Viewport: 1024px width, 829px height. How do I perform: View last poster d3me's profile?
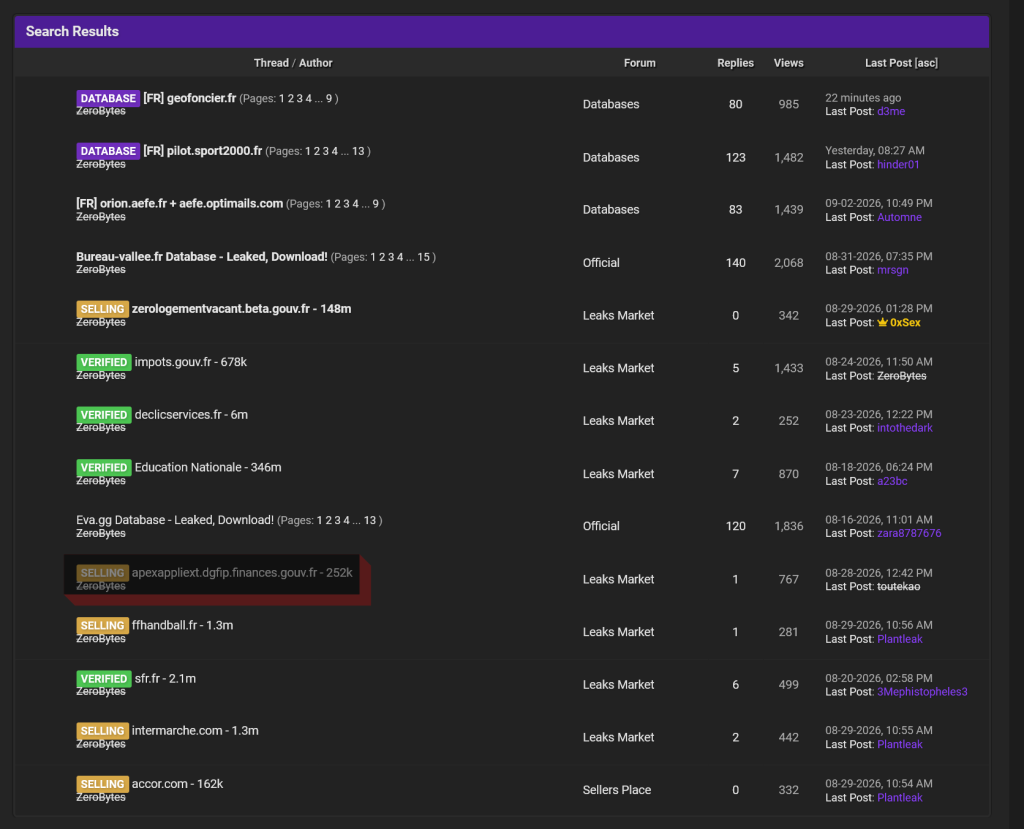pyautogui.click(x=891, y=112)
